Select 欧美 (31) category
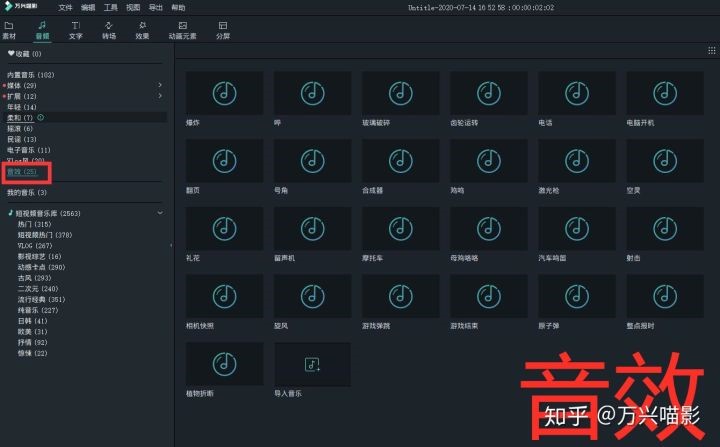The height and width of the screenshot is (447, 720). 33,332
